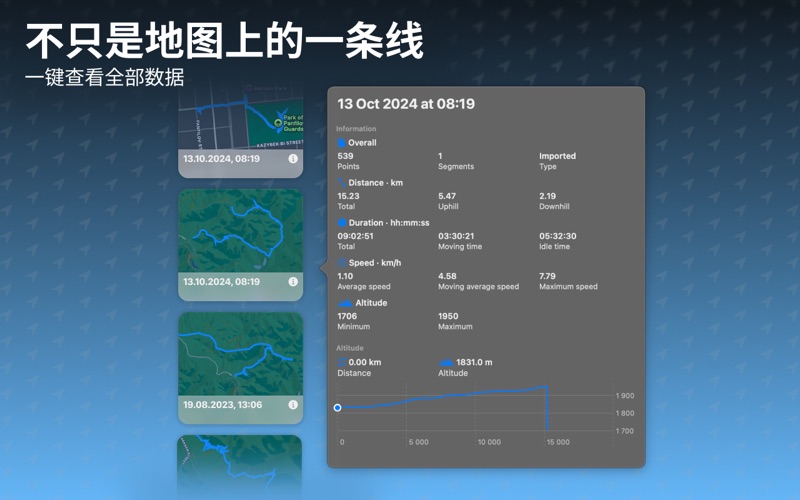Open info icon on 19.08.2023, 13:06 track
Viewport: 800px width, 500px height.
point(293,405)
